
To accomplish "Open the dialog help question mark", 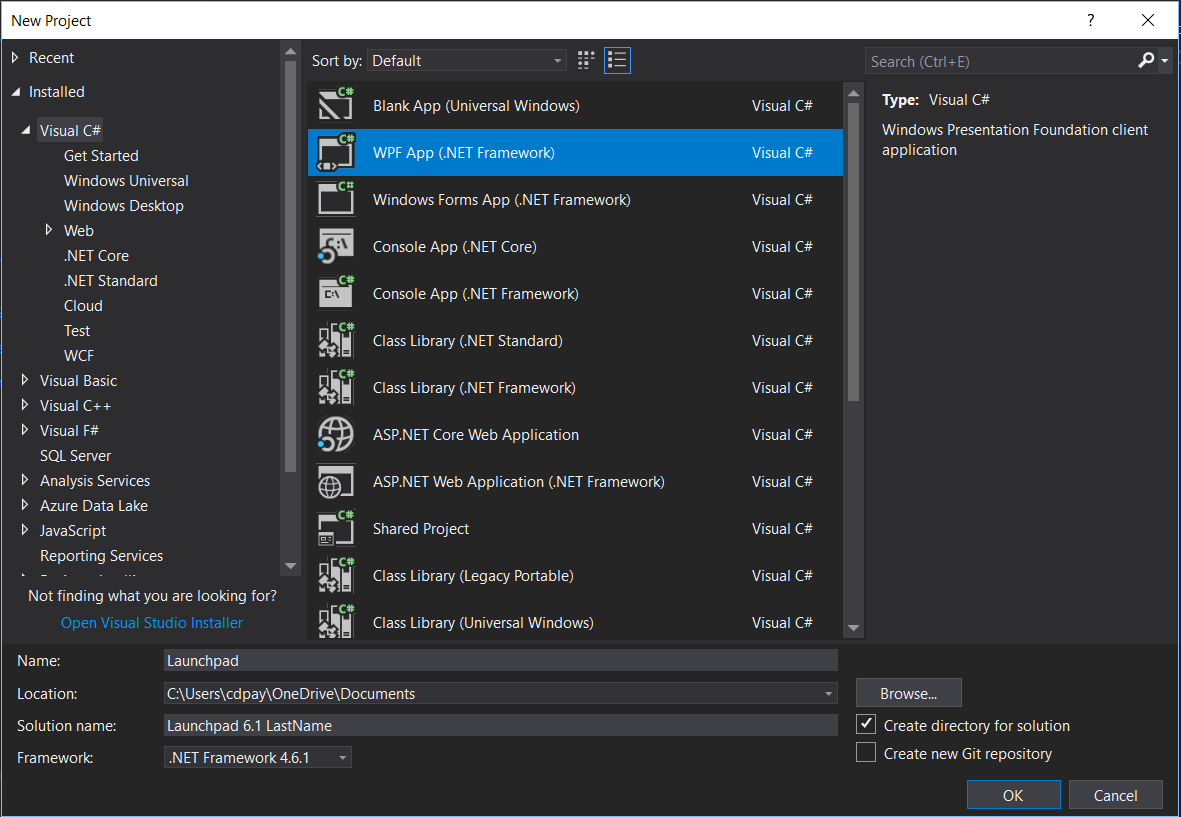I will click(x=1090, y=20).
